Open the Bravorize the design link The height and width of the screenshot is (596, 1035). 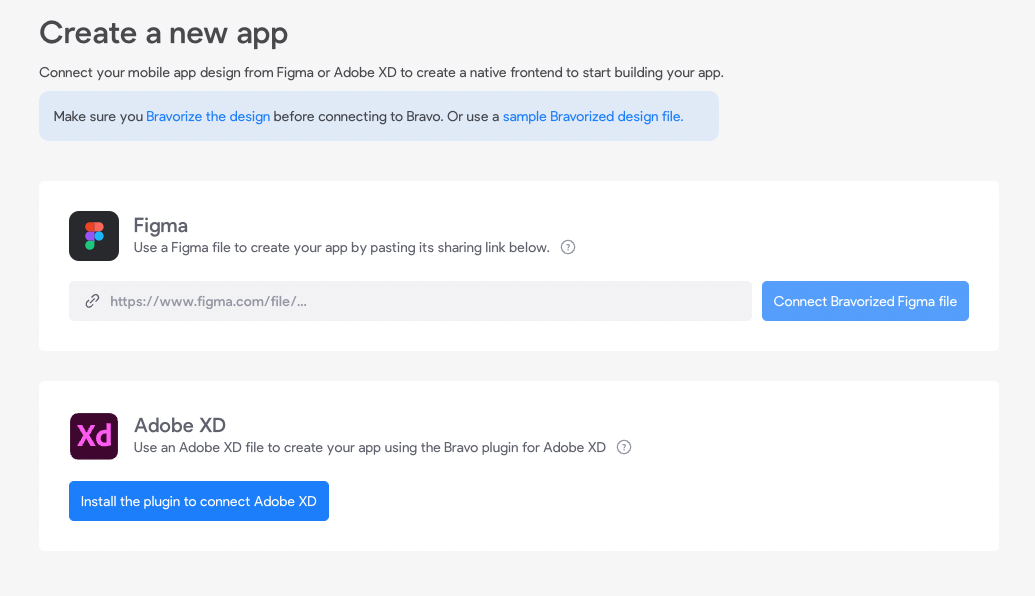tap(208, 116)
